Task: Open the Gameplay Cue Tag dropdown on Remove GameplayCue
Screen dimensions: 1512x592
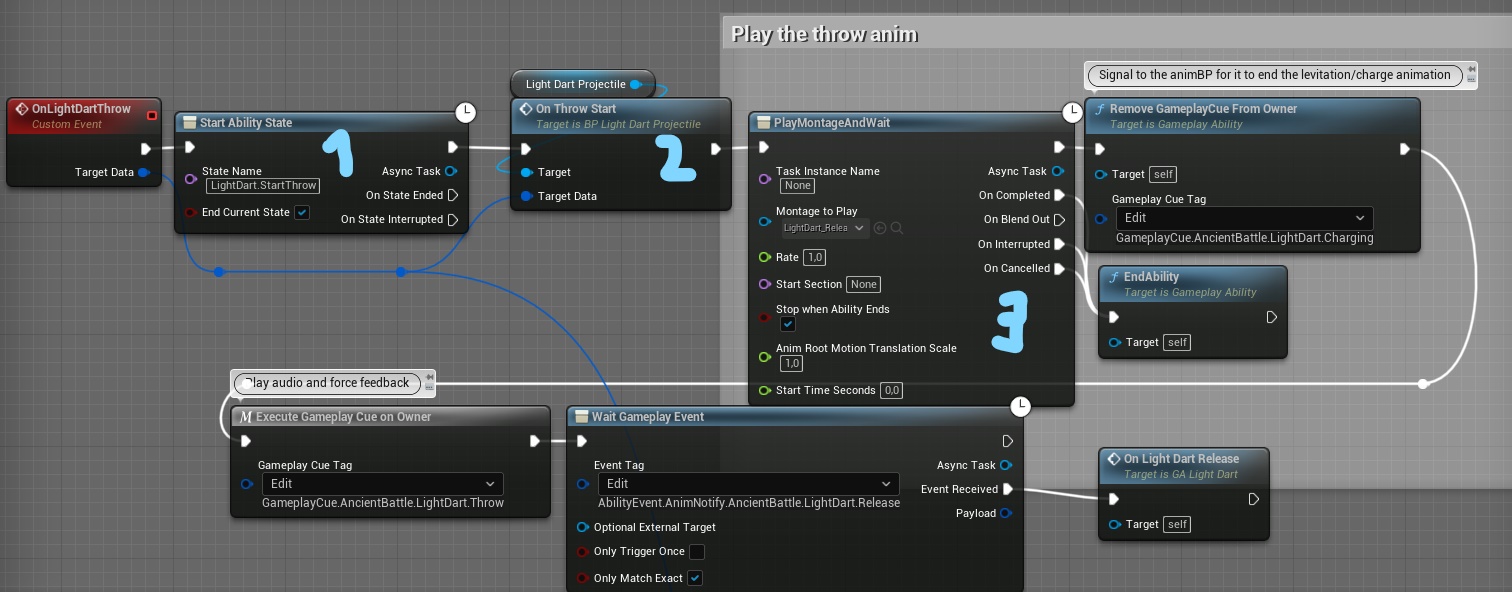Action: point(1243,218)
